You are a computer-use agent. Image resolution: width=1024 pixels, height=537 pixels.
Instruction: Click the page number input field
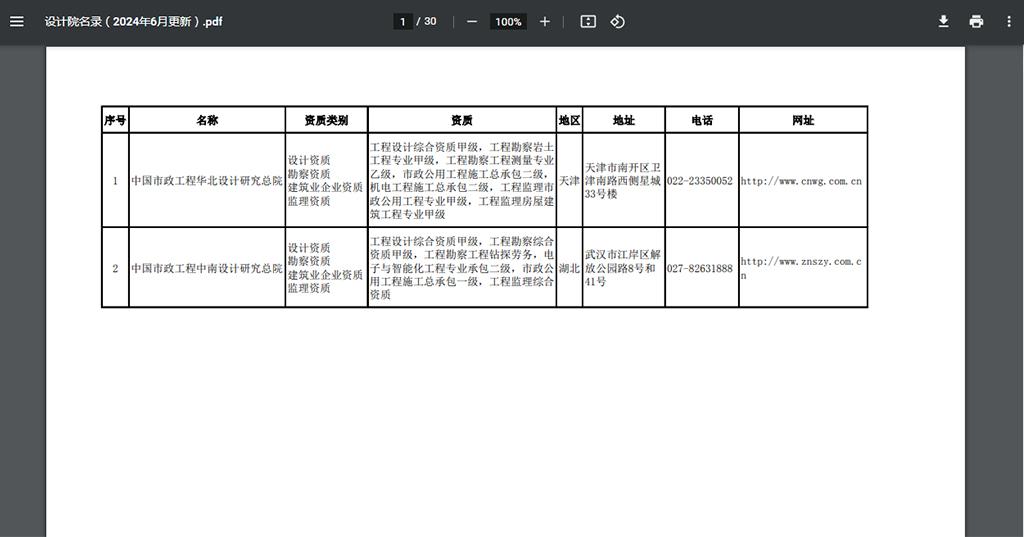pyautogui.click(x=402, y=22)
